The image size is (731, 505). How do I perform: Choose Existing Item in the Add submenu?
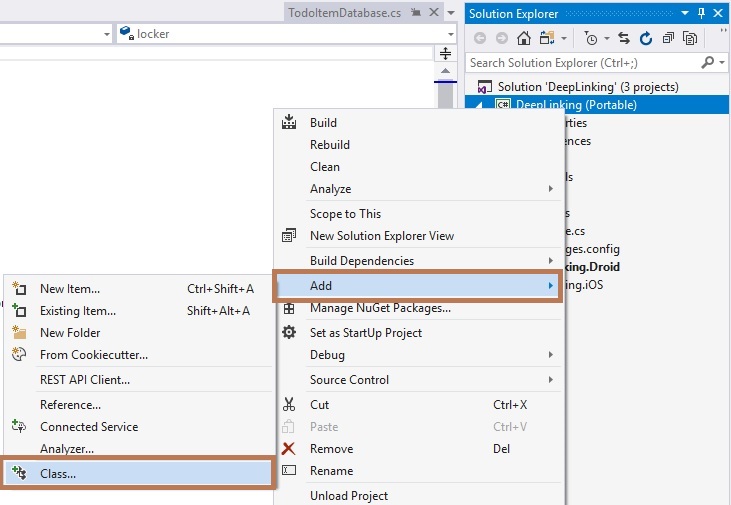139,311
